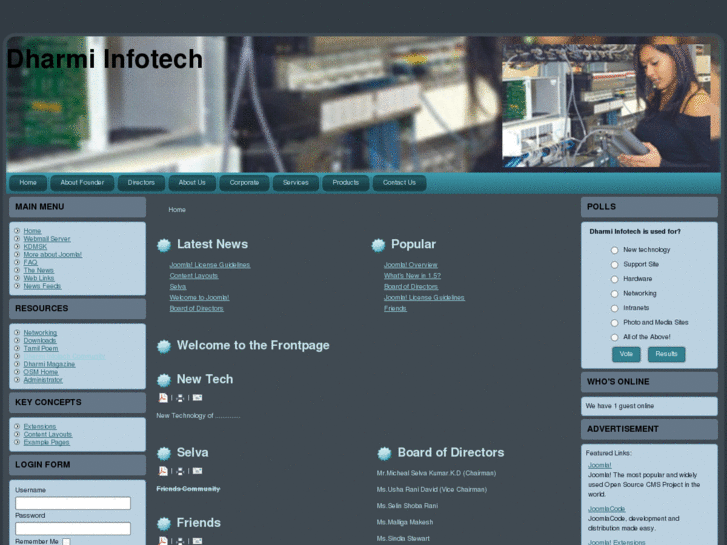Open Friends link in Popular list

click(x=395, y=308)
